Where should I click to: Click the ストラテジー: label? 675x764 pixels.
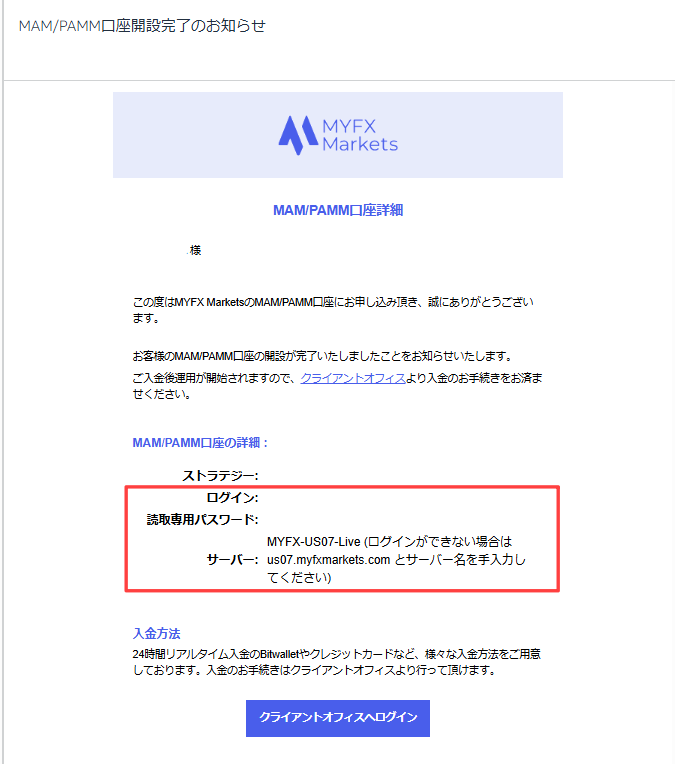(220, 476)
